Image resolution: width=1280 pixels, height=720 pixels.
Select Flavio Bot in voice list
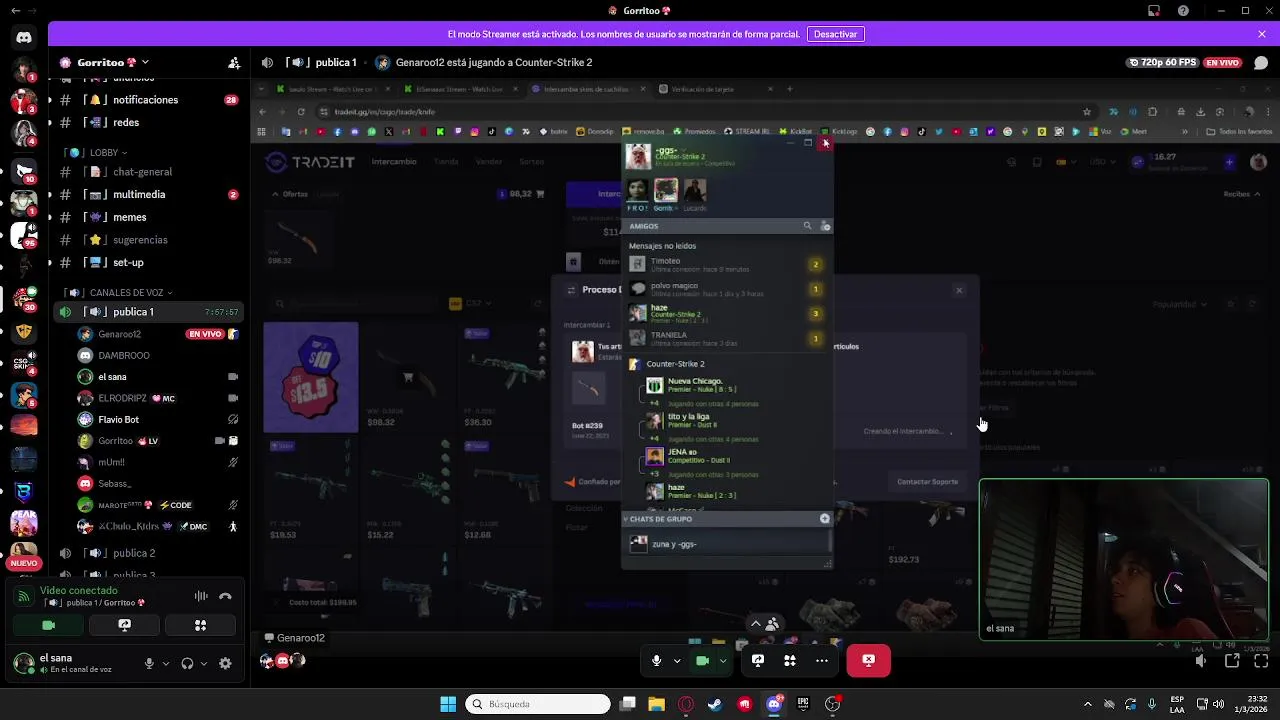[x=158, y=419]
